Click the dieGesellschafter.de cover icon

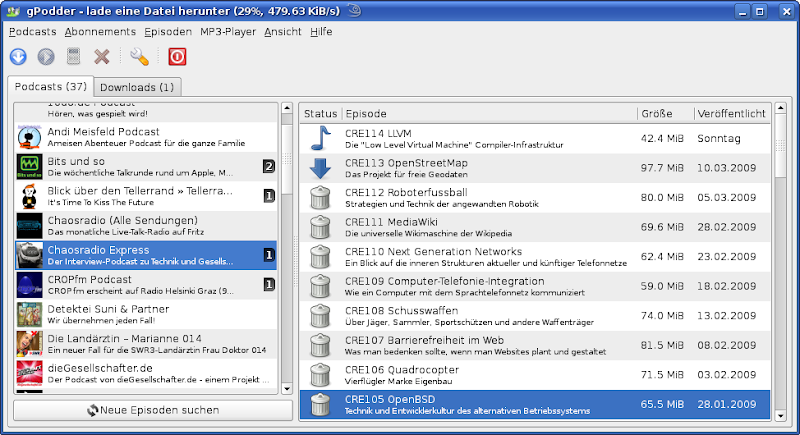tap(30, 374)
